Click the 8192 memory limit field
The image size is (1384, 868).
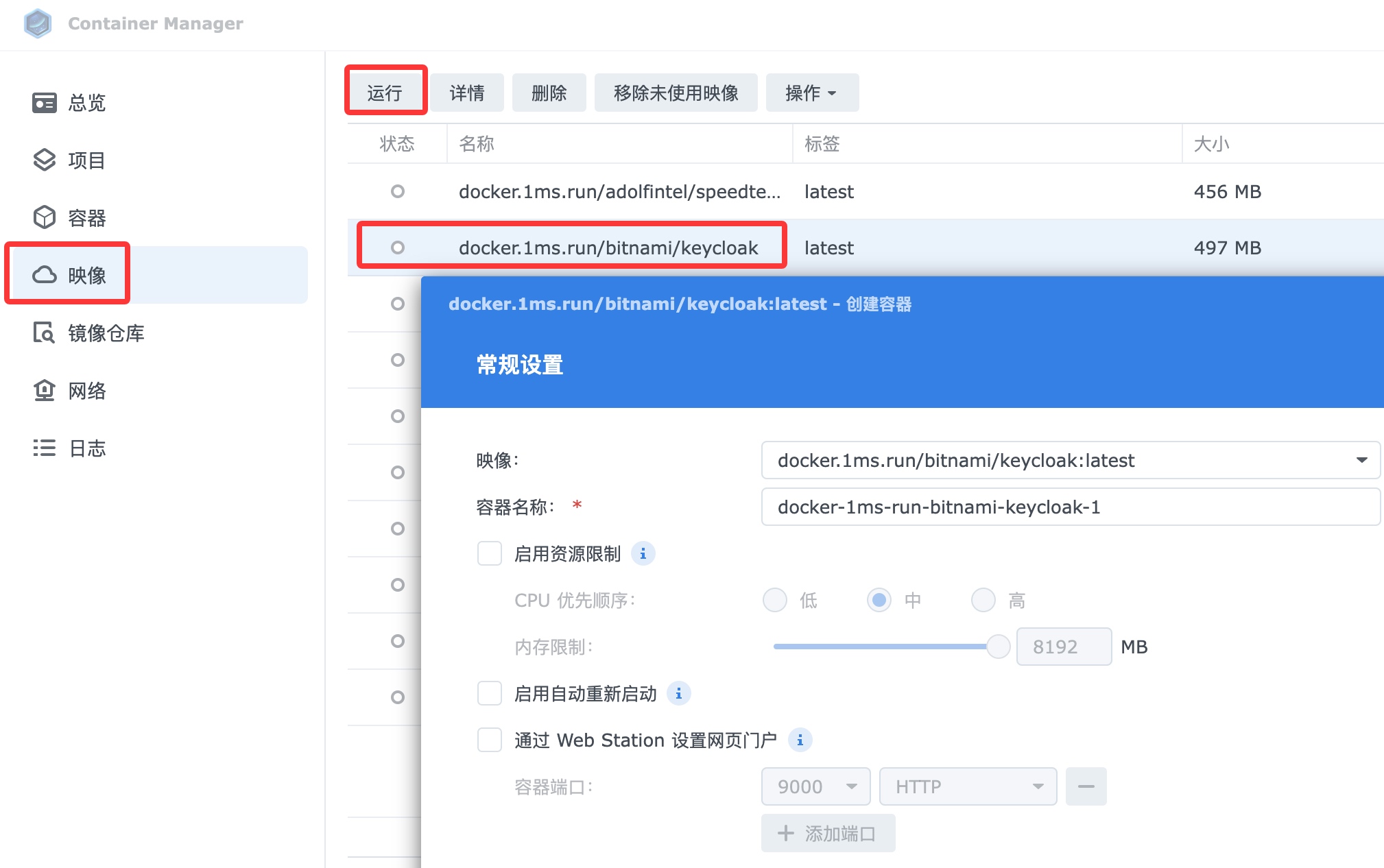coord(1064,647)
